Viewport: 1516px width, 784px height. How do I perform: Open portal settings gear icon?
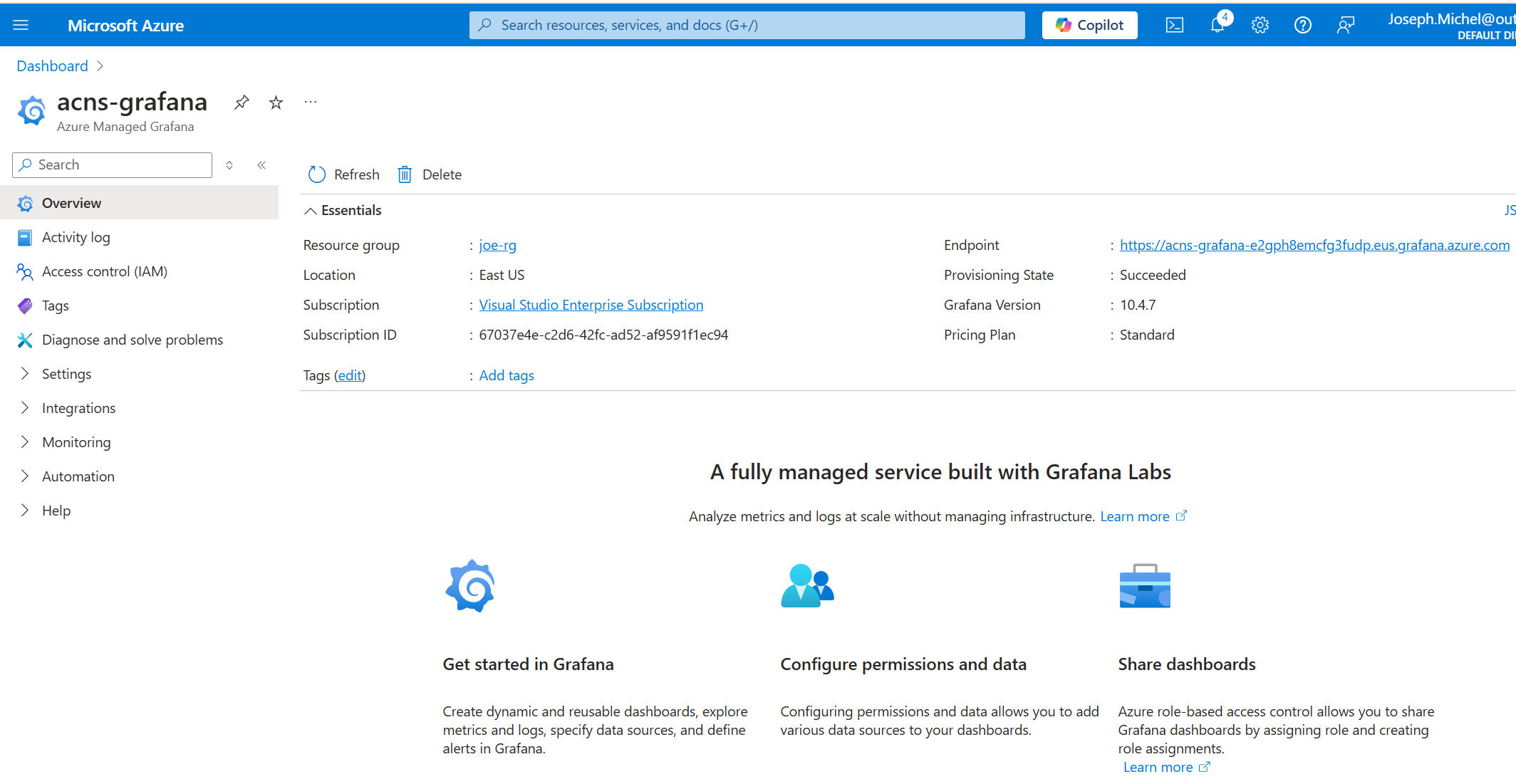pyautogui.click(x=1260, y=26)
